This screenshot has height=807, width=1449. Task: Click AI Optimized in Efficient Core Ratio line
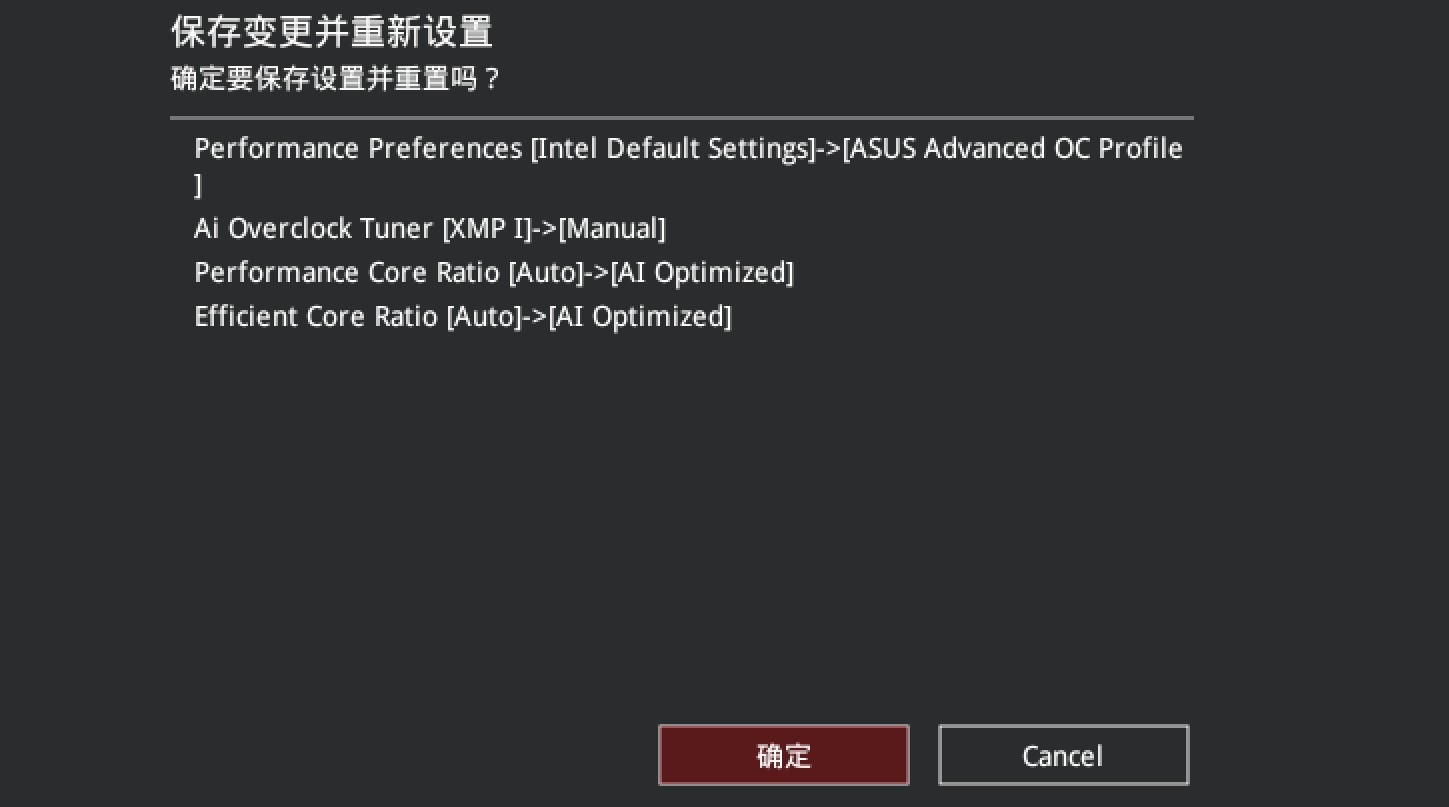640,317
